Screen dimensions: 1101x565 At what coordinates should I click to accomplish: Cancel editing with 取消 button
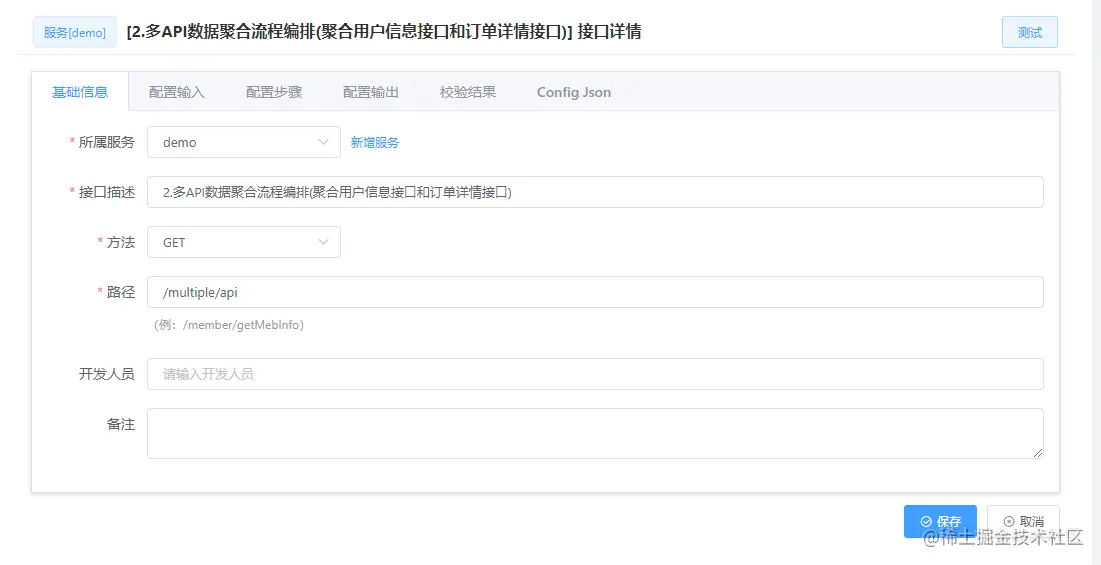pyautogui.click(x=1023, y=521)
